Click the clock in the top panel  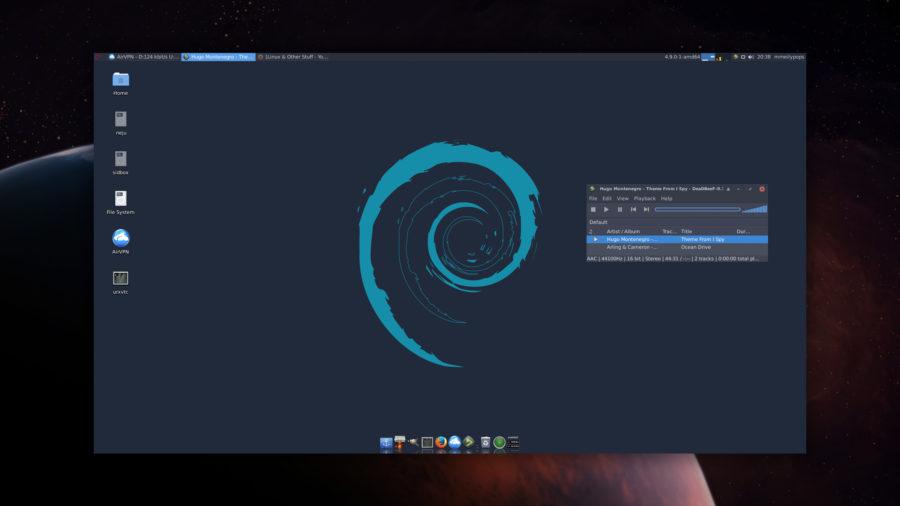click(x=763, y=57)
